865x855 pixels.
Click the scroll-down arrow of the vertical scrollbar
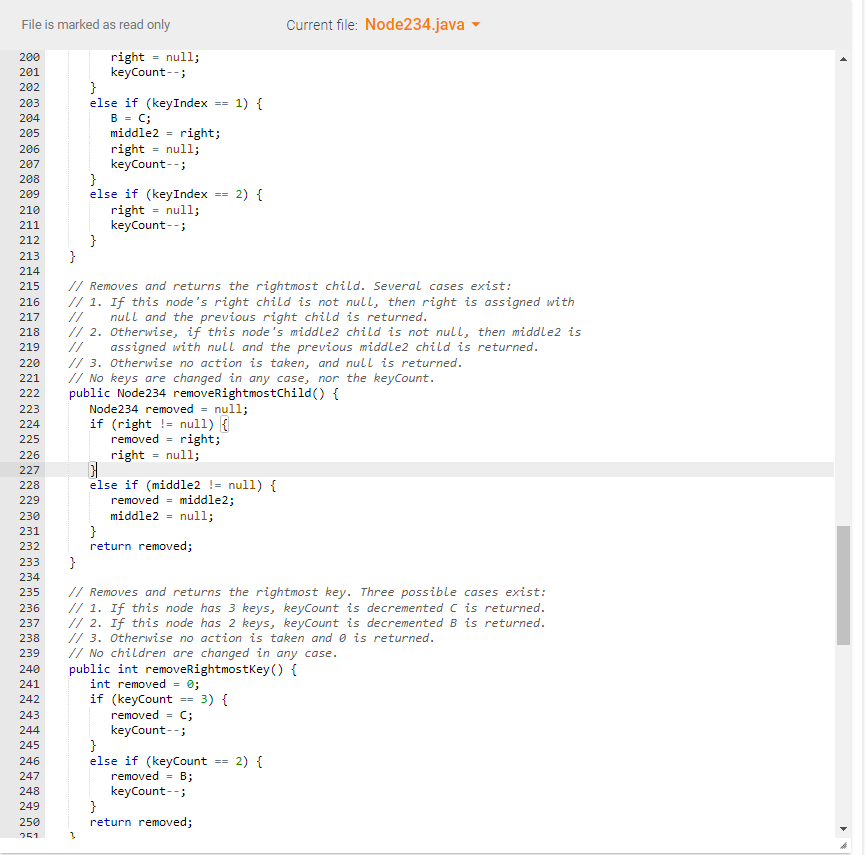pyautogui.click(x=843, y=828)
